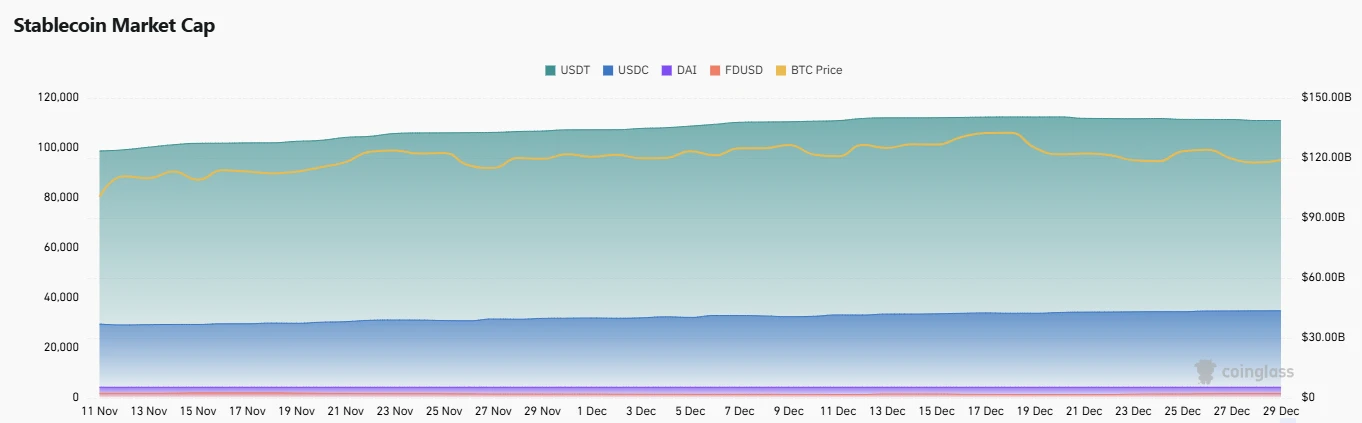Click the 25 Nov axis marker
This screenshot has height=423, width=1362.
coord(444,411)
